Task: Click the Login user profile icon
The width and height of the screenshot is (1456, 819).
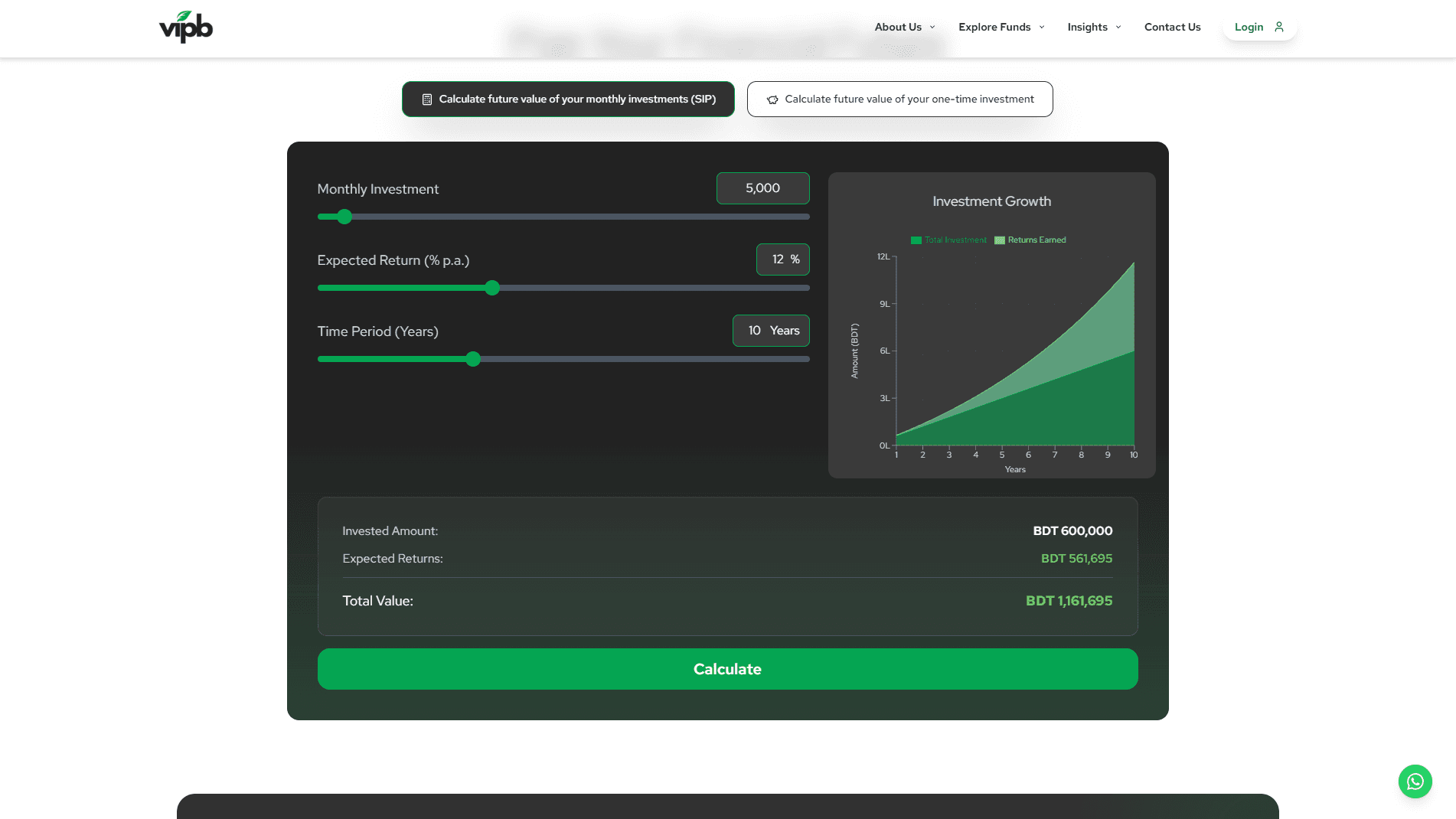Action: pos(1279,27)
